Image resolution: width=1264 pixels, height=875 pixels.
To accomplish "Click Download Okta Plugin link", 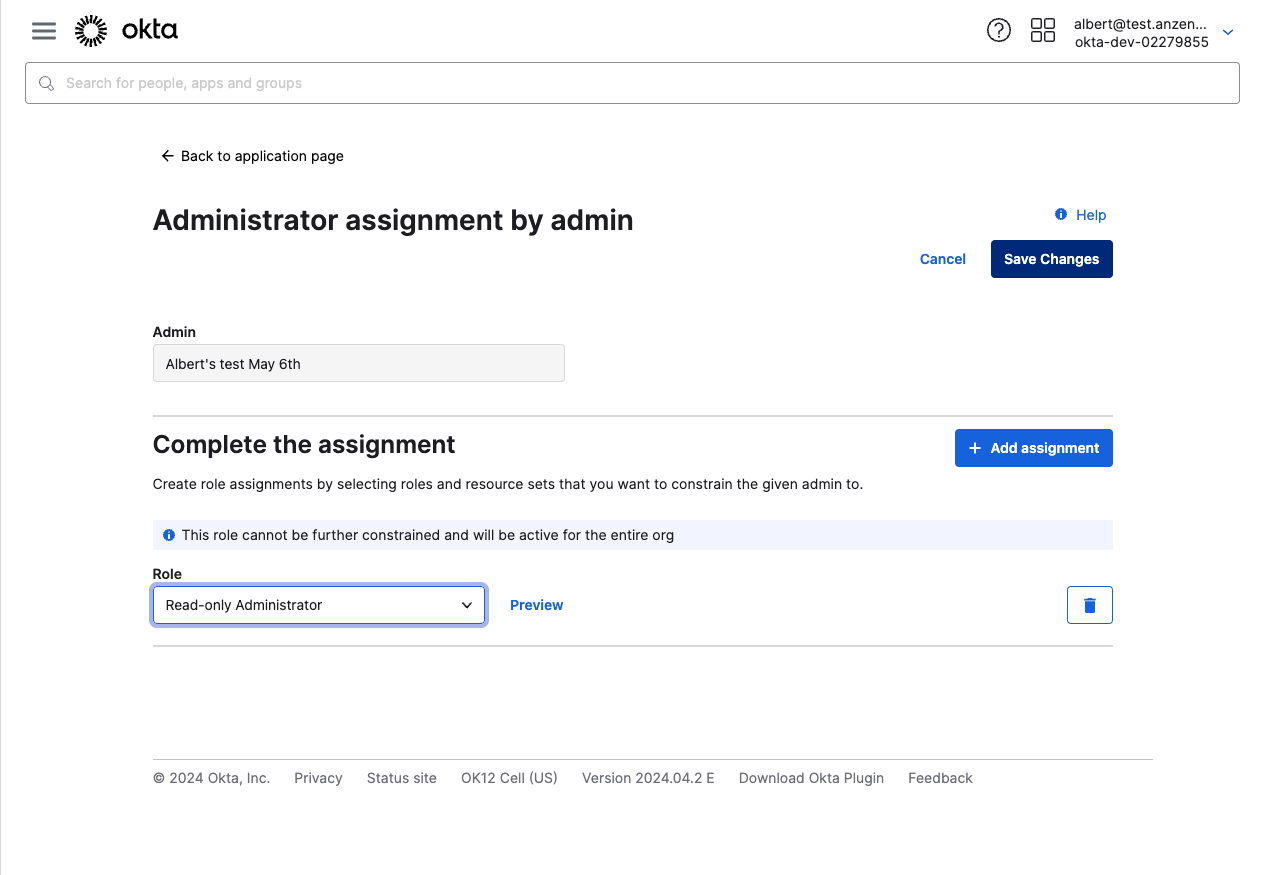I will (811, 778).
